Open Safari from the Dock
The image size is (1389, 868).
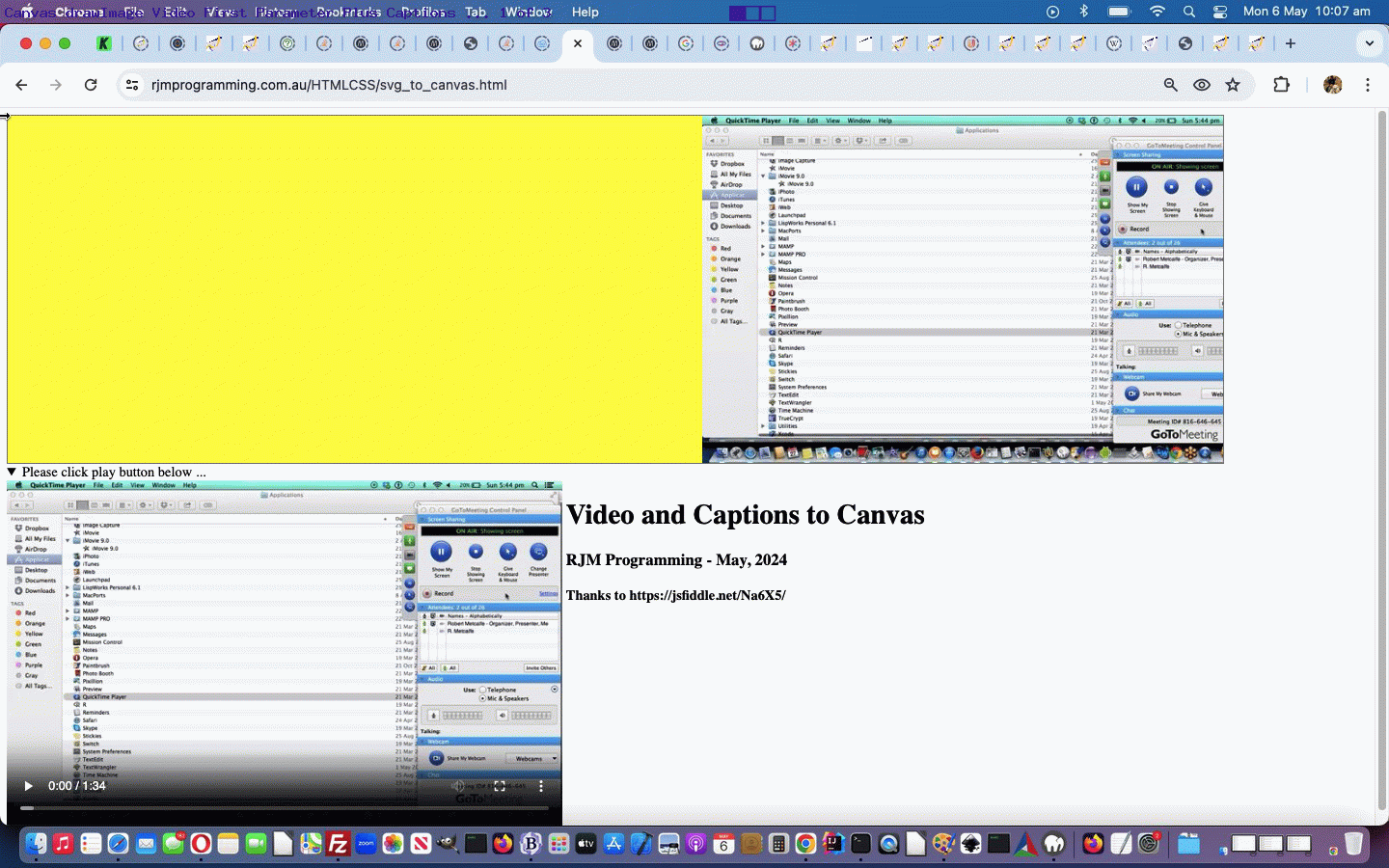(118, 844)
